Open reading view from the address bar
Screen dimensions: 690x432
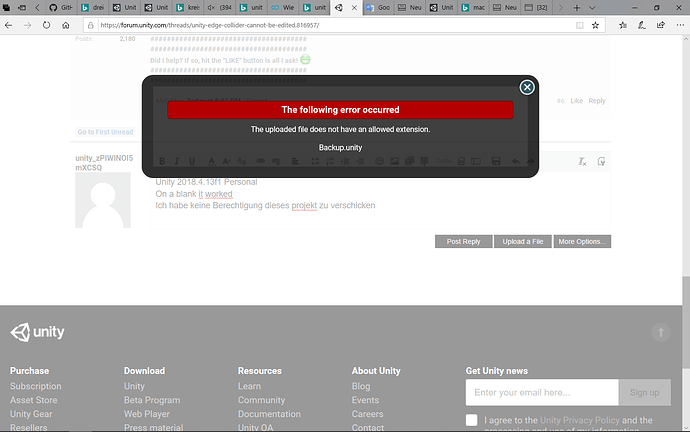(580, 26)
